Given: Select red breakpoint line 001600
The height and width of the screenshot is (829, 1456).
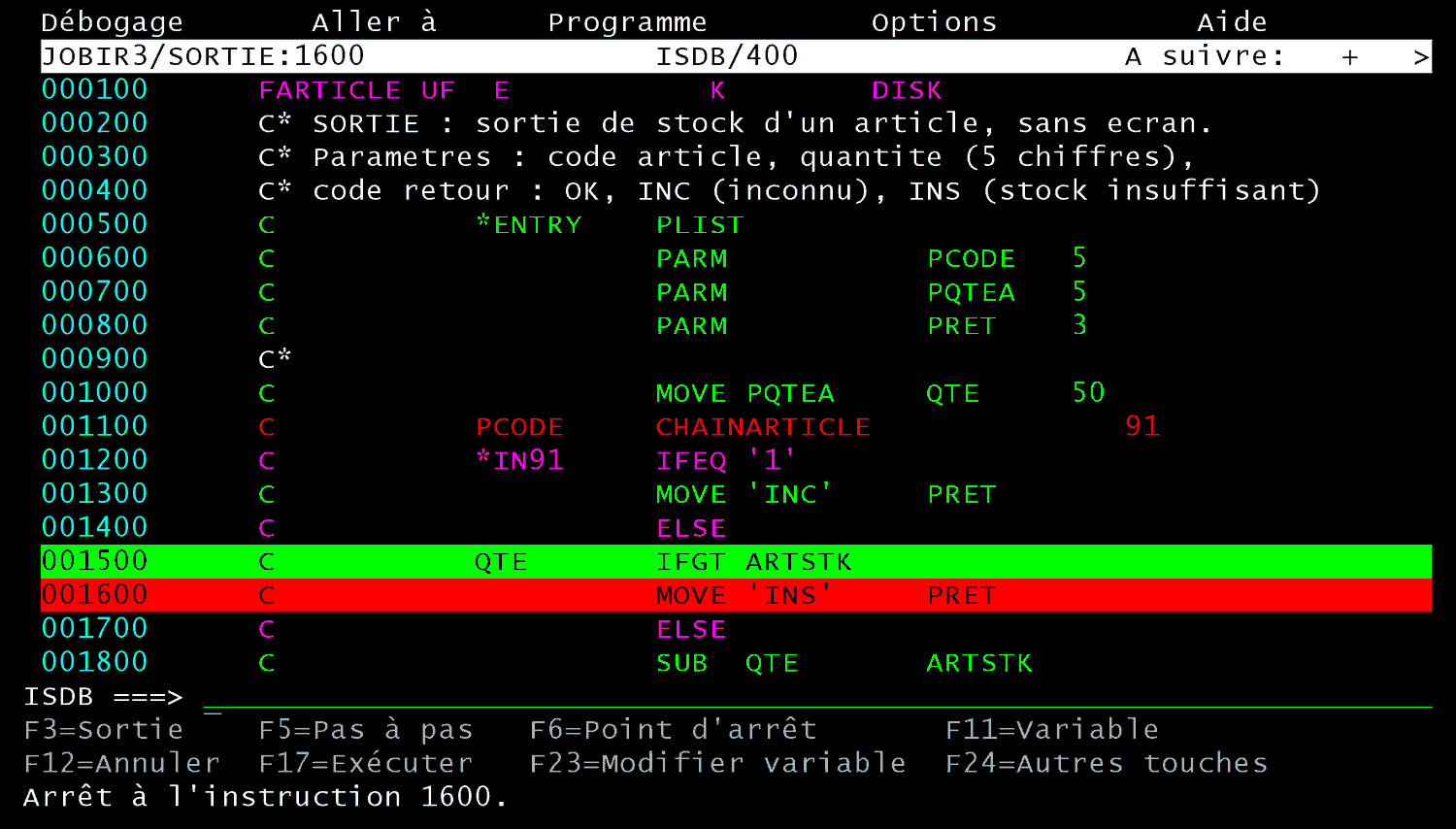Looking at the screenshot, I should 736,595.
